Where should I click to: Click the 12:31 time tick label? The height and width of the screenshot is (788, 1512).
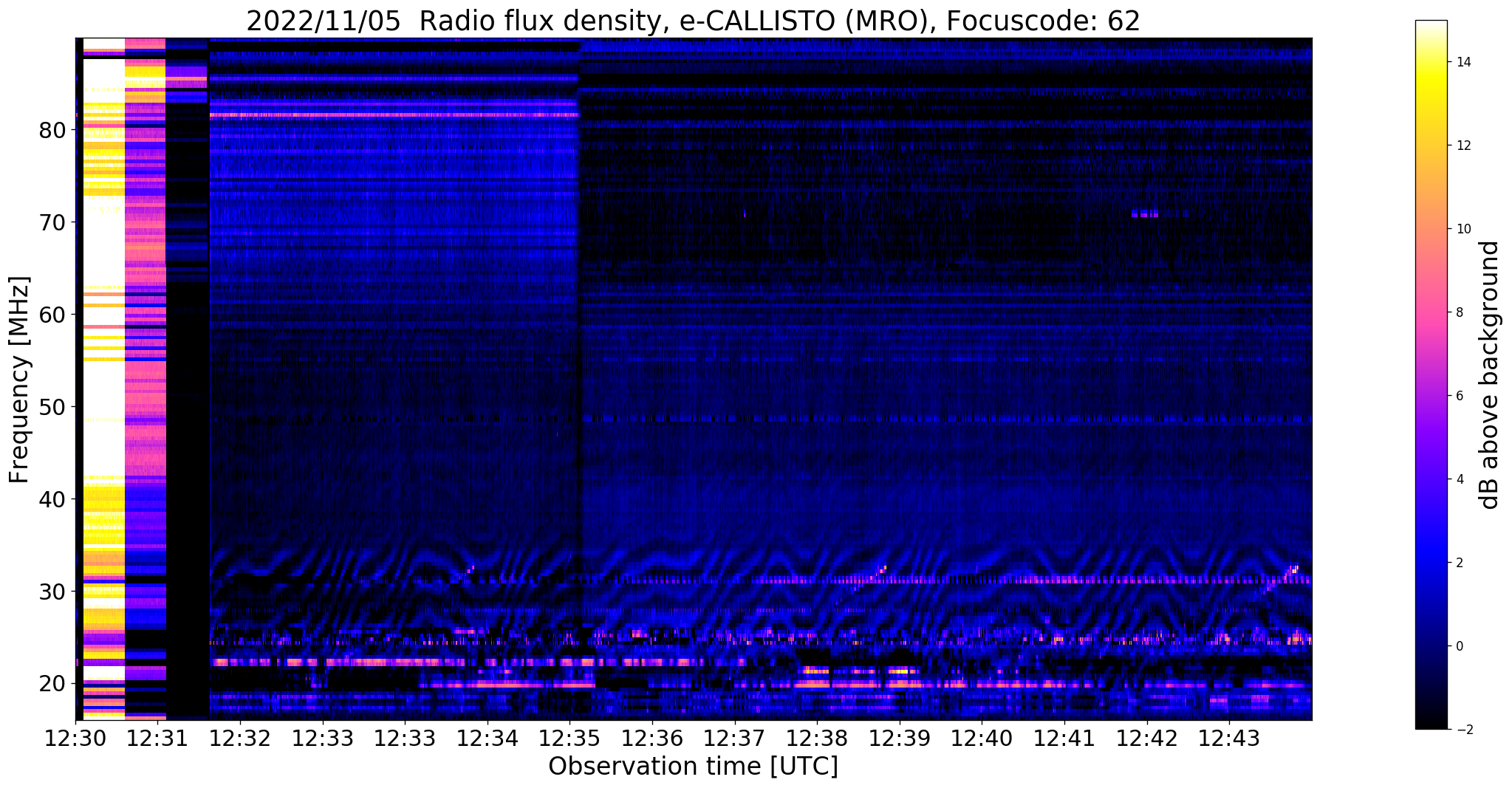(x=158, y=739)
